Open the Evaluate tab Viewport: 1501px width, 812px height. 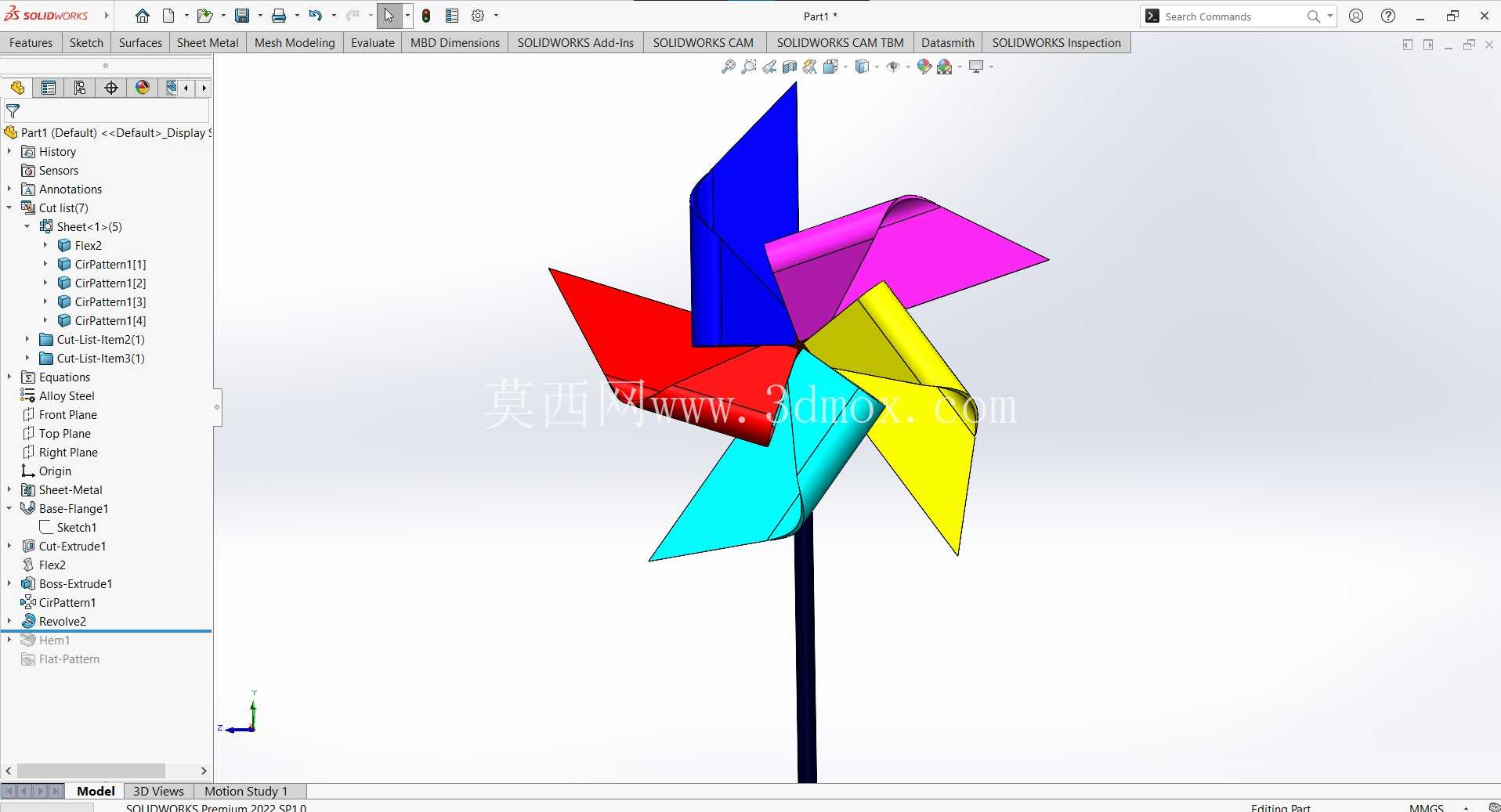click(373, 43)
